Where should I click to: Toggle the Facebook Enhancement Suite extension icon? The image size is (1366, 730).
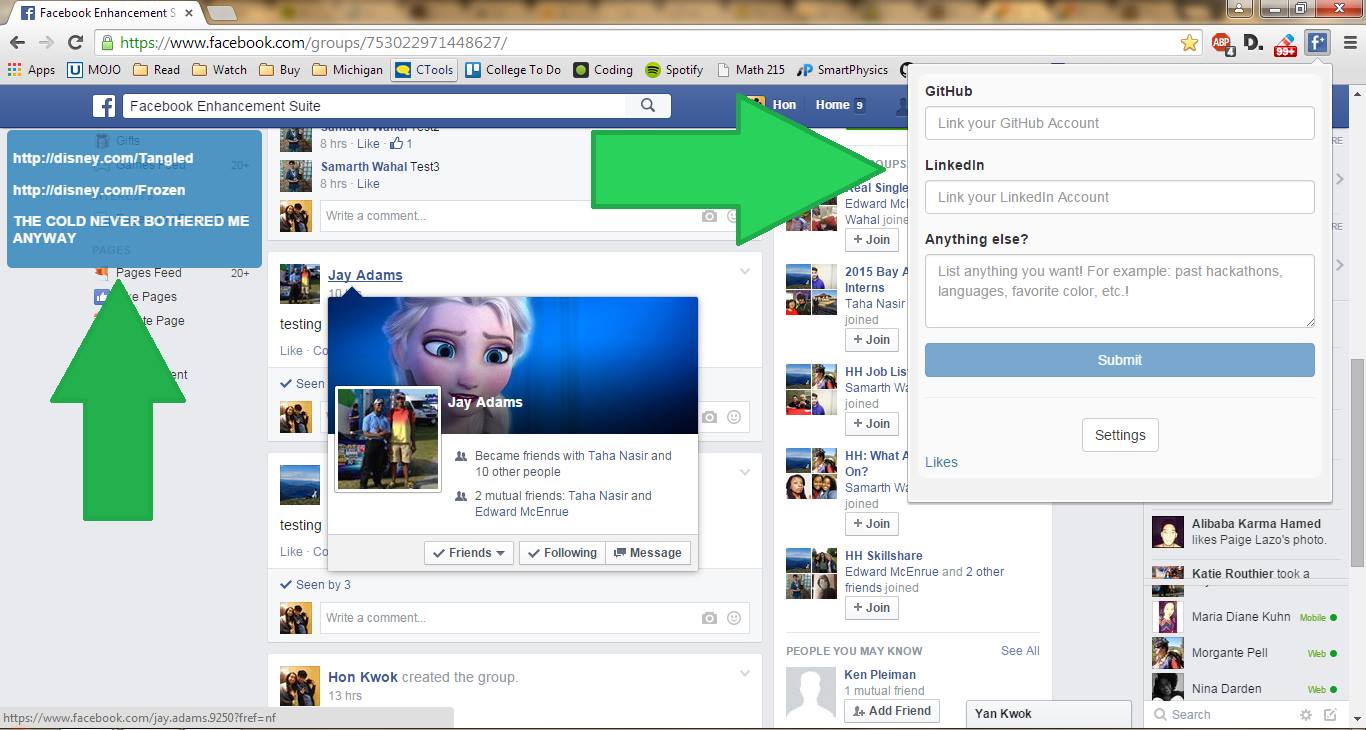1318,43
